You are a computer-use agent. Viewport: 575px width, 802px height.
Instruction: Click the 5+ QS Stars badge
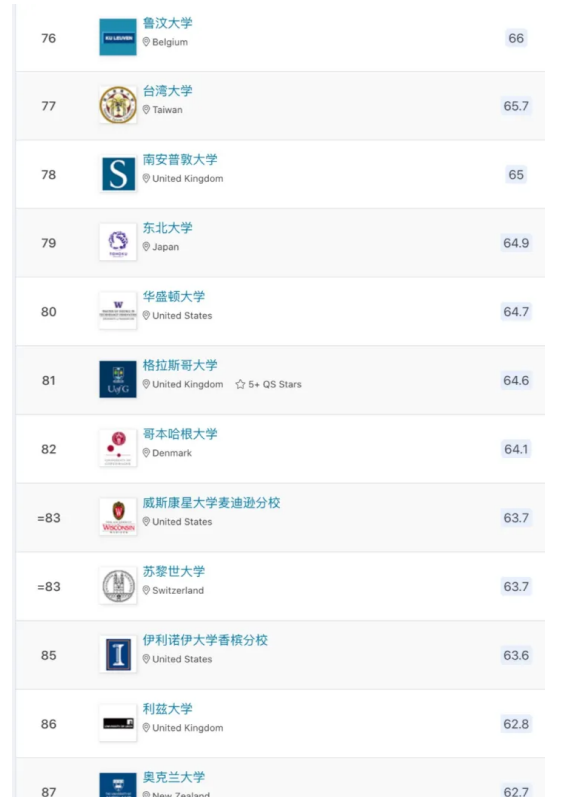tap(269, 384)
